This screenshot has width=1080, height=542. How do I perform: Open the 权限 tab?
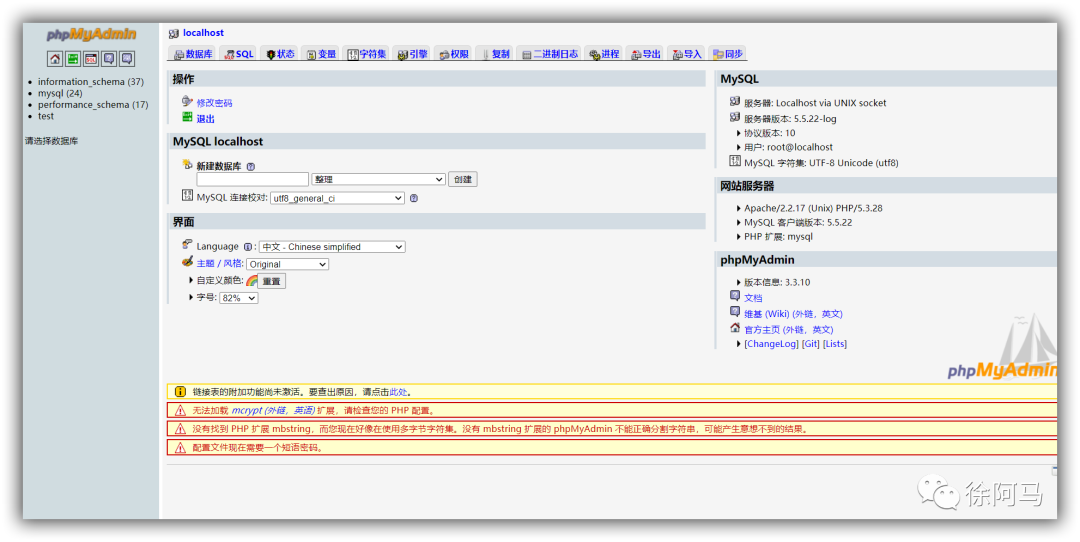pyautogui.click(x=454, y=54)
